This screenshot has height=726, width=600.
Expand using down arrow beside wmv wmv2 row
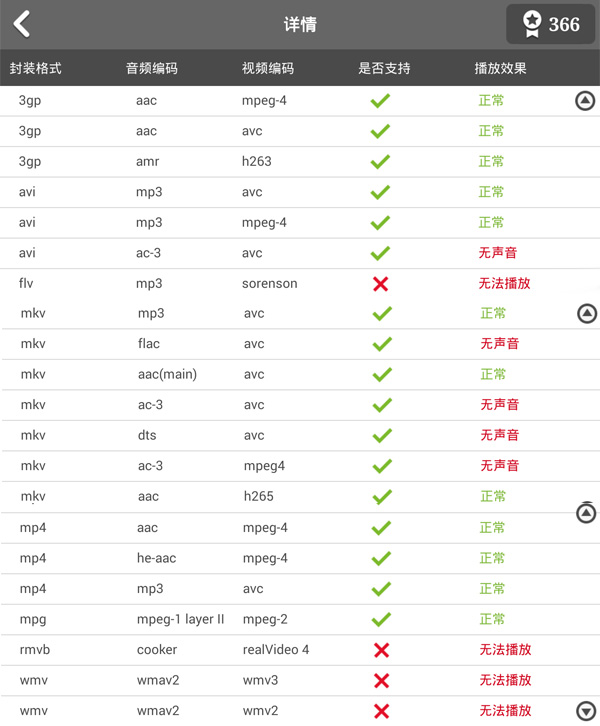click(x=586, y=711)
